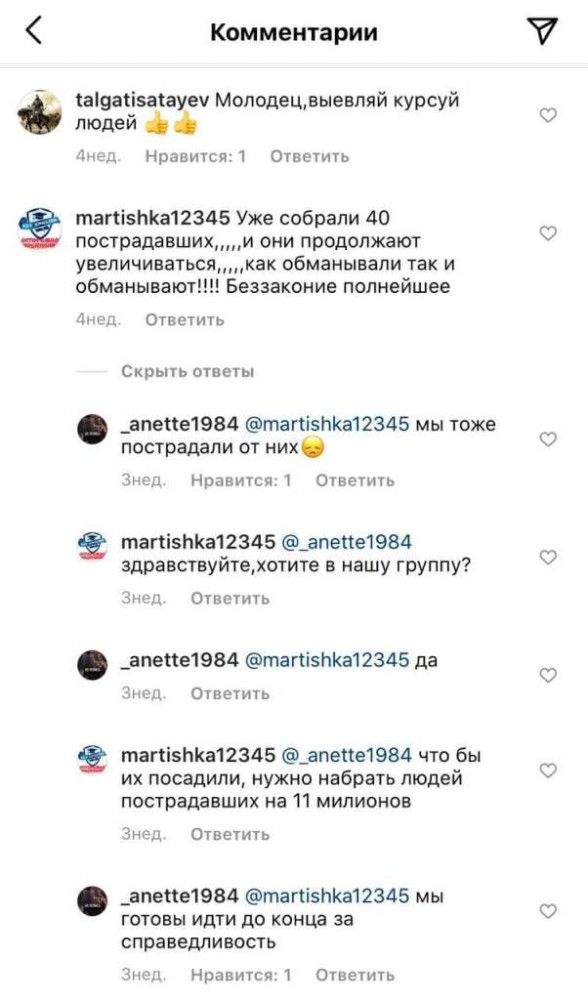The height and width of the screenshot is (1000, 588).
Task: Like talgatisatayev's comment with the heart
Action: coord(548,115)
